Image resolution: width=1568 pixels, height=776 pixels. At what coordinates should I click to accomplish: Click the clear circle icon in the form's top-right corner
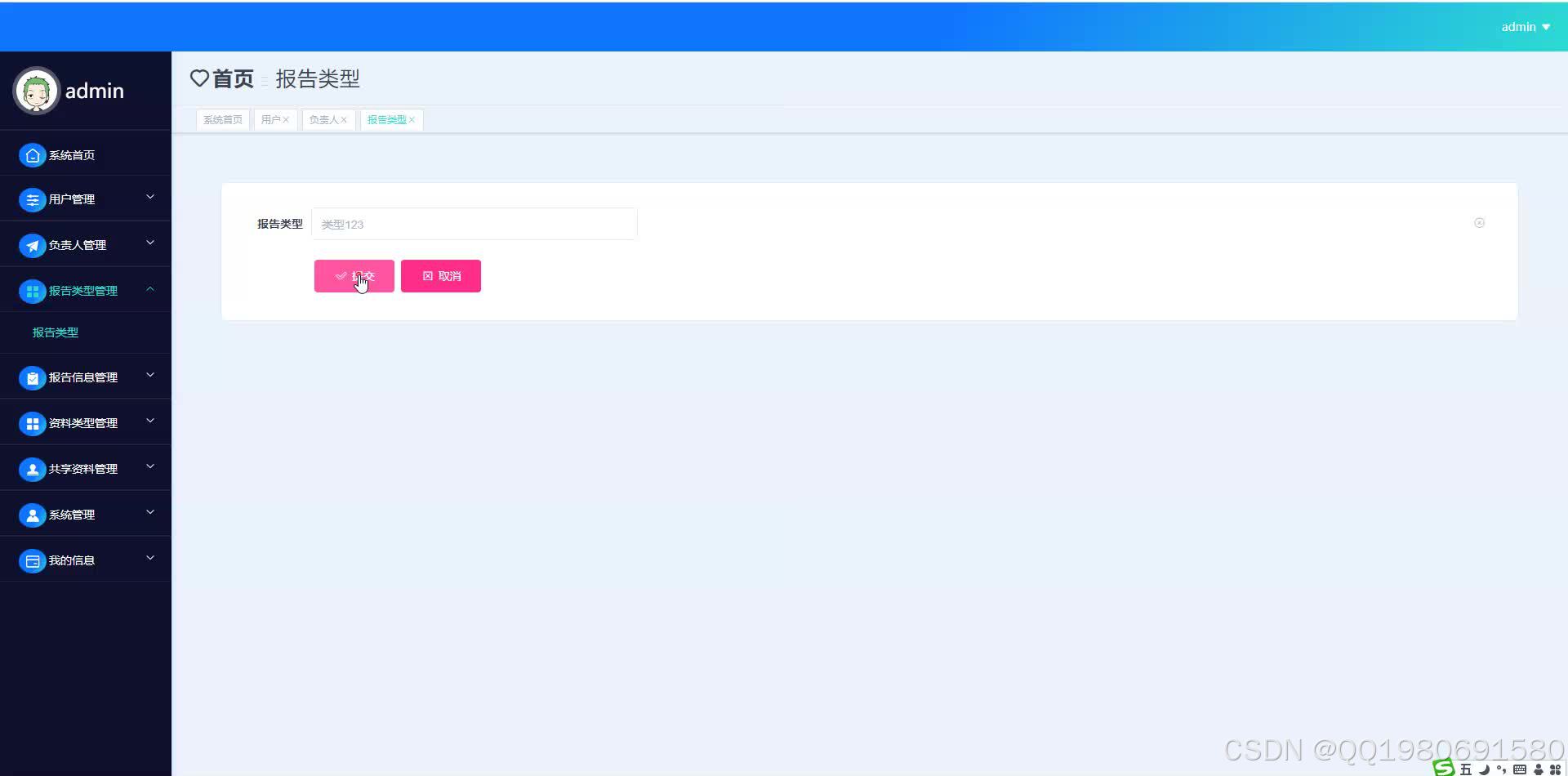pos(1479,223)
